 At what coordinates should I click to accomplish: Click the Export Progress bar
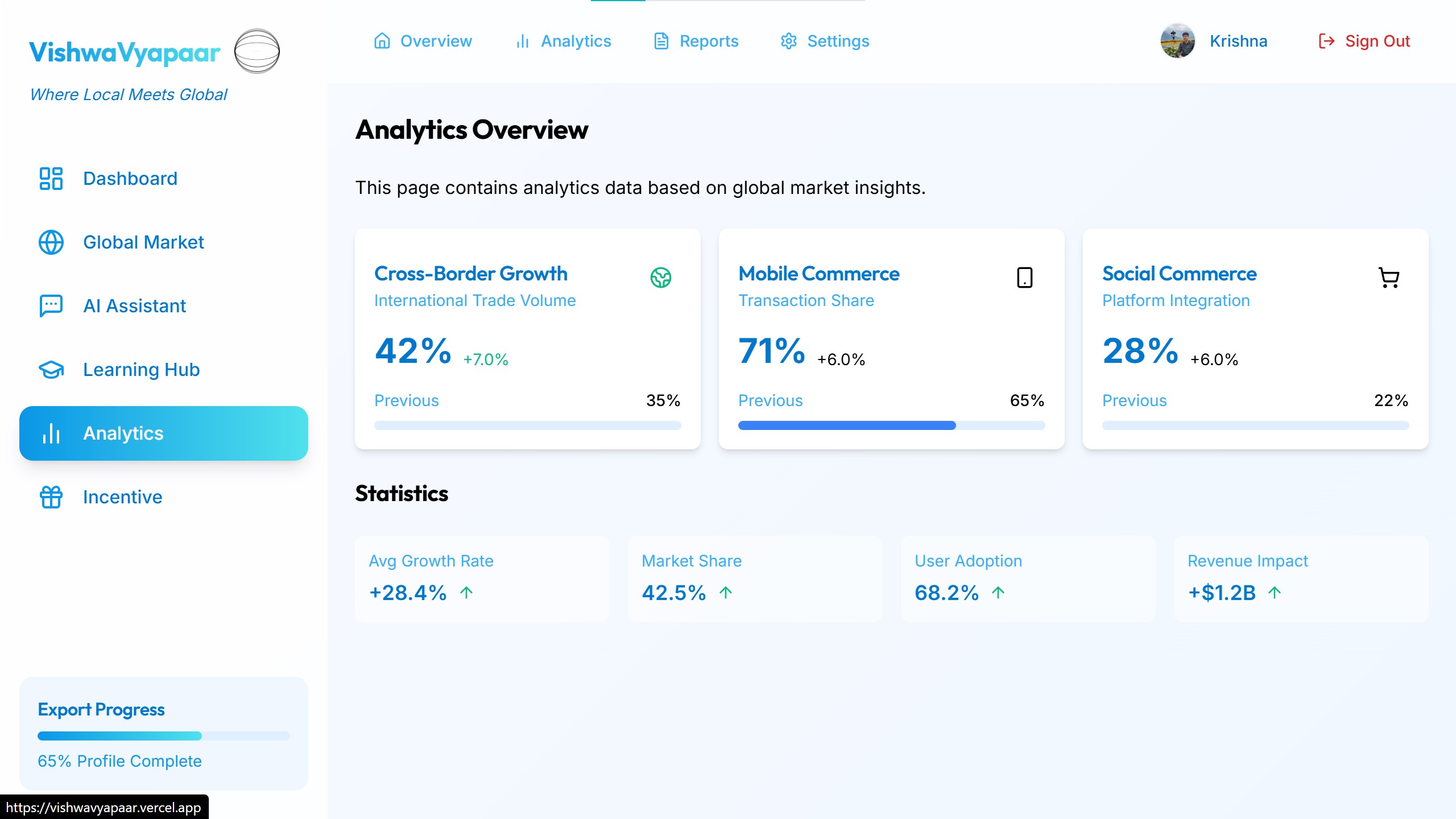click(x=163, y=736)
